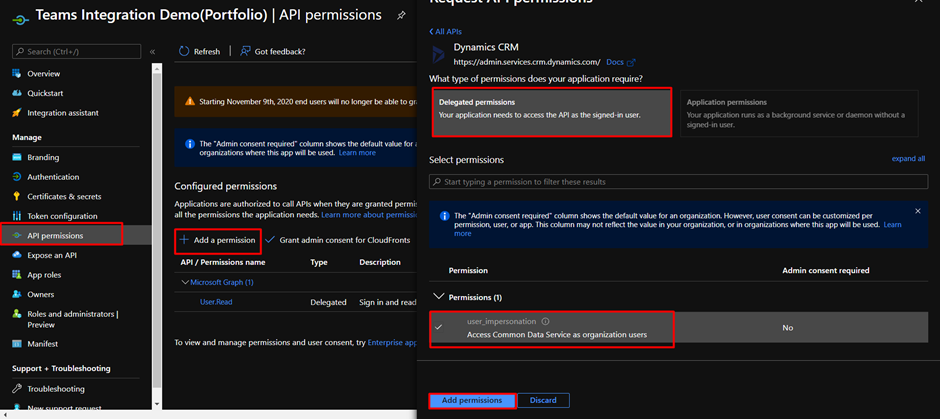The height and width of the screenshot is (419, 940).
Task: Collapse the sidebar with double-chevron icon
Action: (x=152, y=52)
